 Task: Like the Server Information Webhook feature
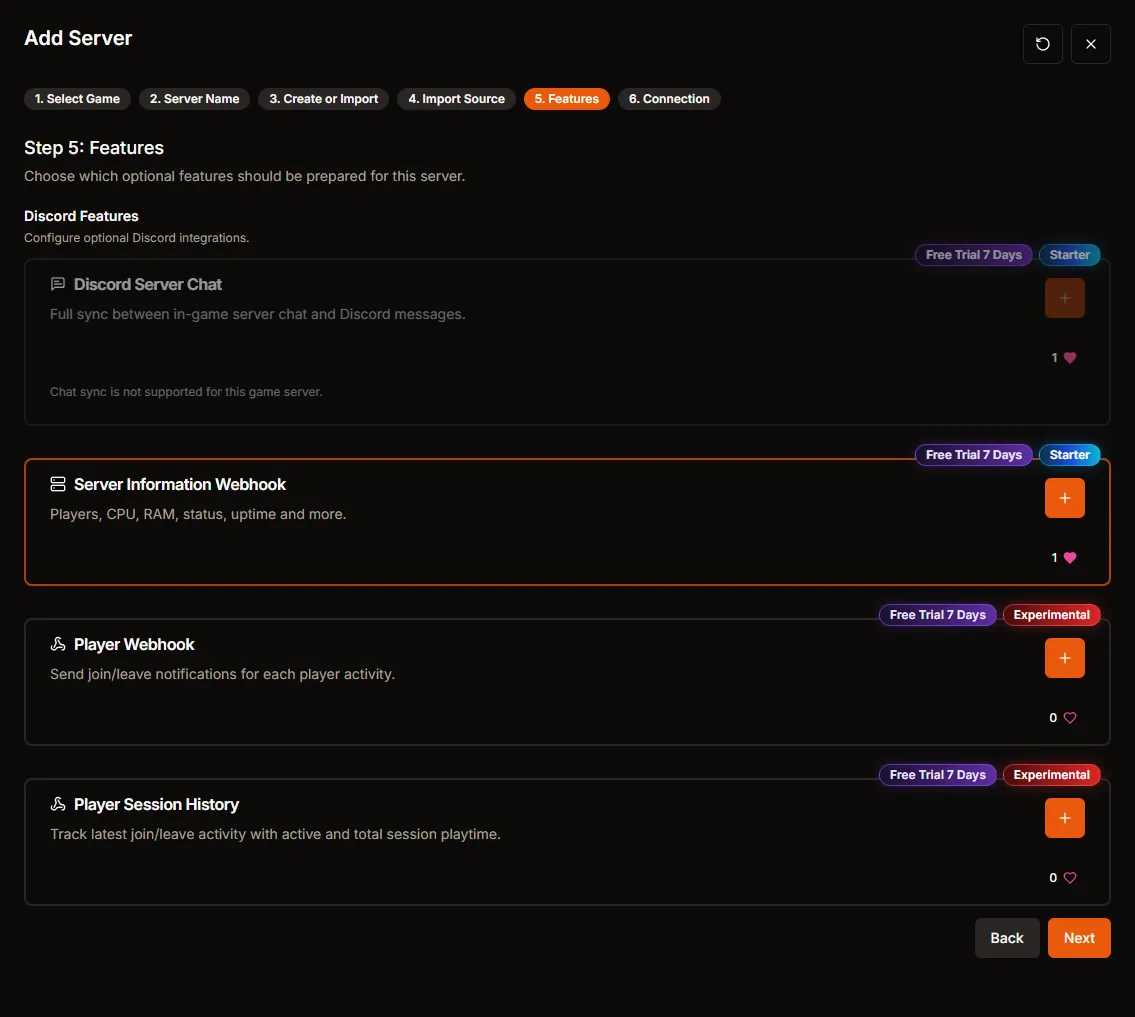point(1070,558)
